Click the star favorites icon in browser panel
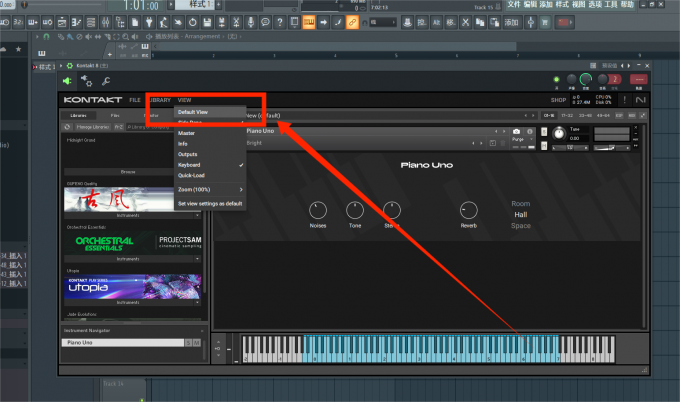680x402 pixels. (18, 49)
